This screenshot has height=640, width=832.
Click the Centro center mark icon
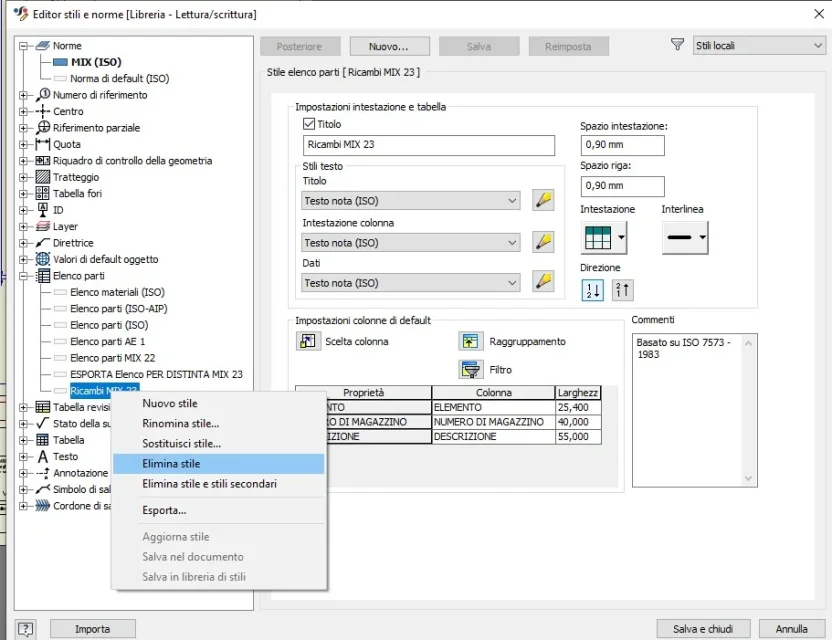[x=43, y=111]
